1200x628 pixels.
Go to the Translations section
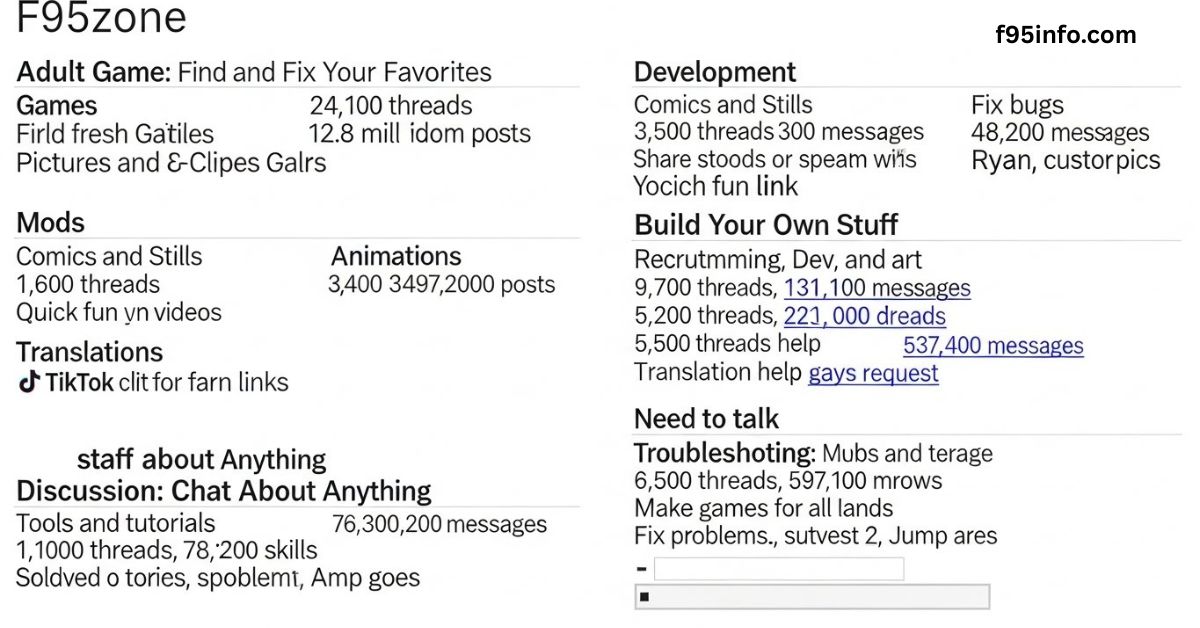click(x=89, y=352)
